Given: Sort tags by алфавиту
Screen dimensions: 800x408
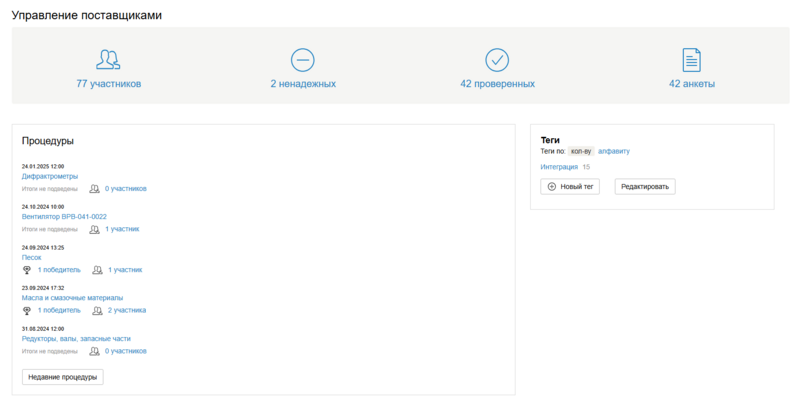Looking at the screenshot, I should click(x=614, y=151).
